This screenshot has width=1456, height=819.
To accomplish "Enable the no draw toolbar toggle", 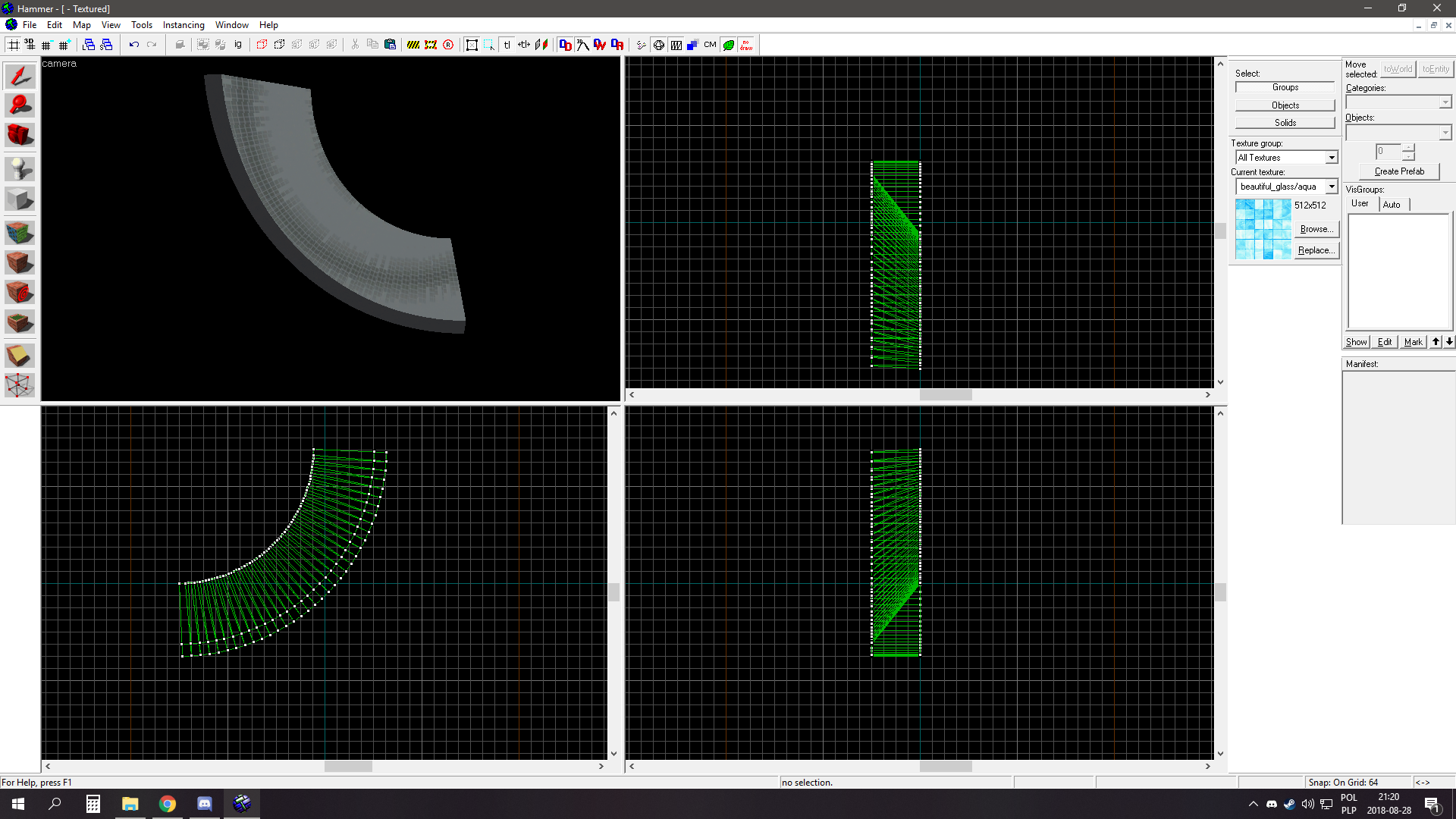I will (x=745, y=45).
